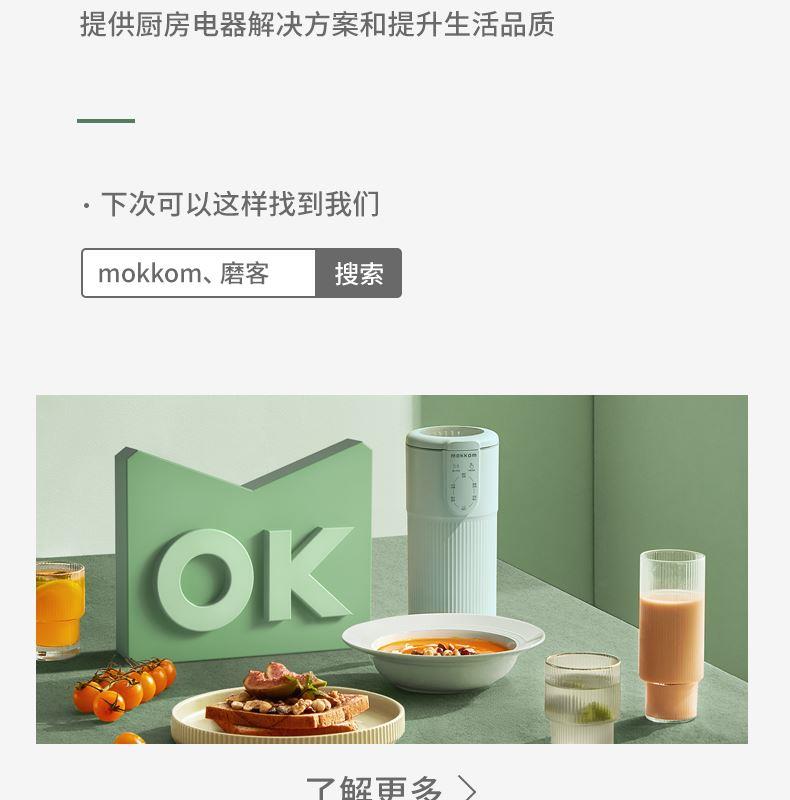790x800 pixels.
Task: Click the green divider line below the headline
Action: (106, 121)
